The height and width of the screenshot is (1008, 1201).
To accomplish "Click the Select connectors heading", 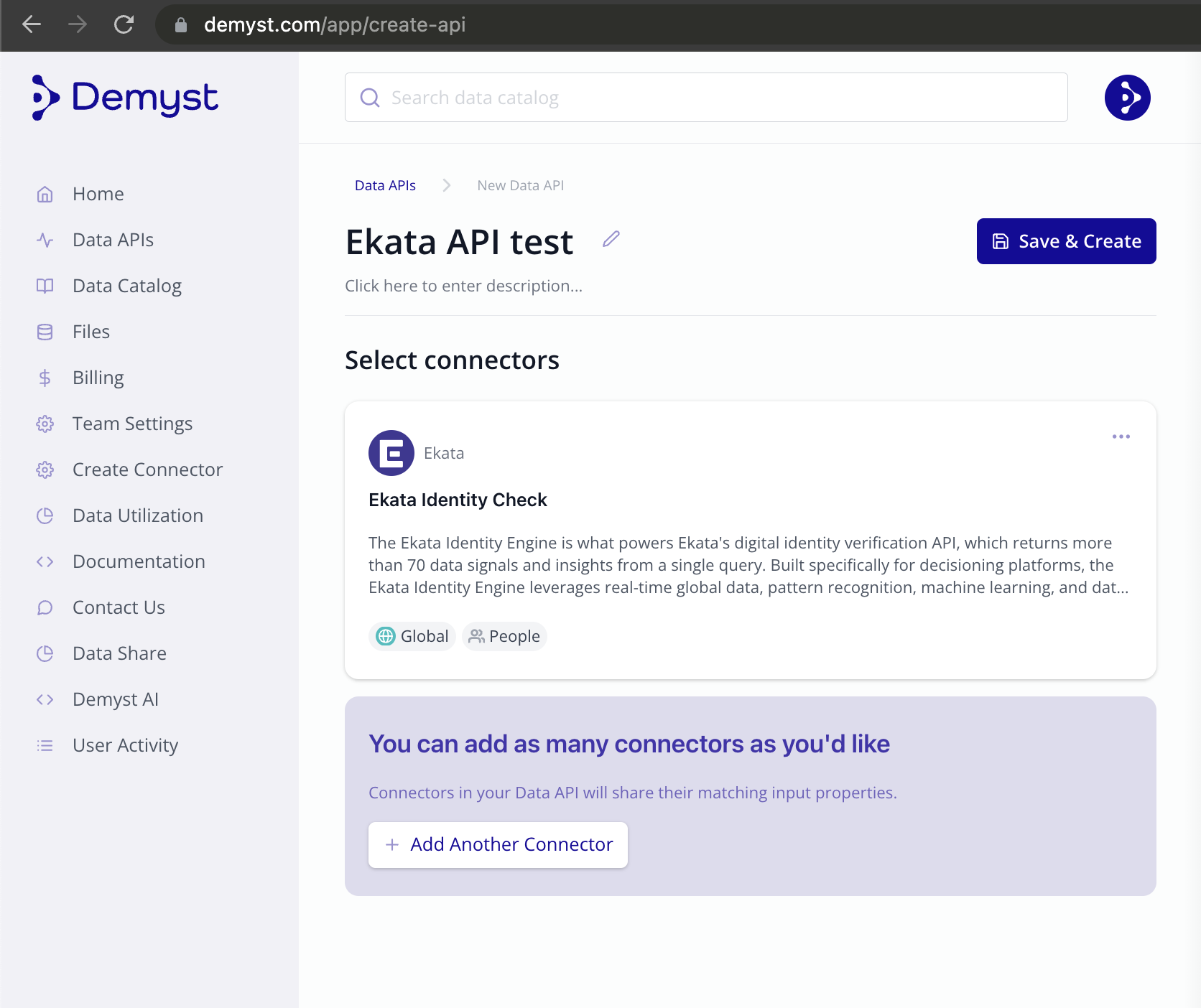I will click(x=453, y=360).
